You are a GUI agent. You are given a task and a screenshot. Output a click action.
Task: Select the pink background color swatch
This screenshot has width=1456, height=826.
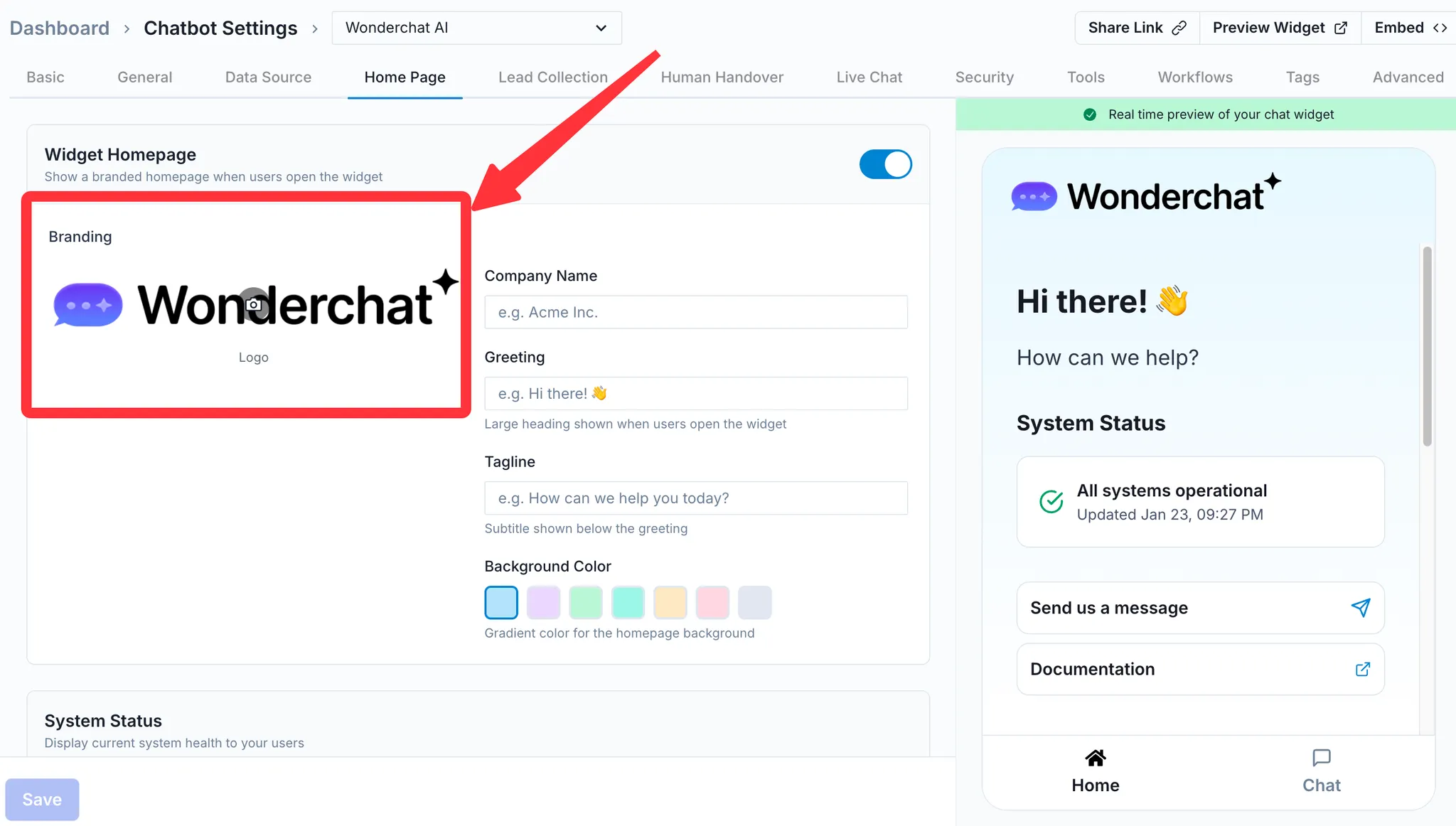pos(712,603)
